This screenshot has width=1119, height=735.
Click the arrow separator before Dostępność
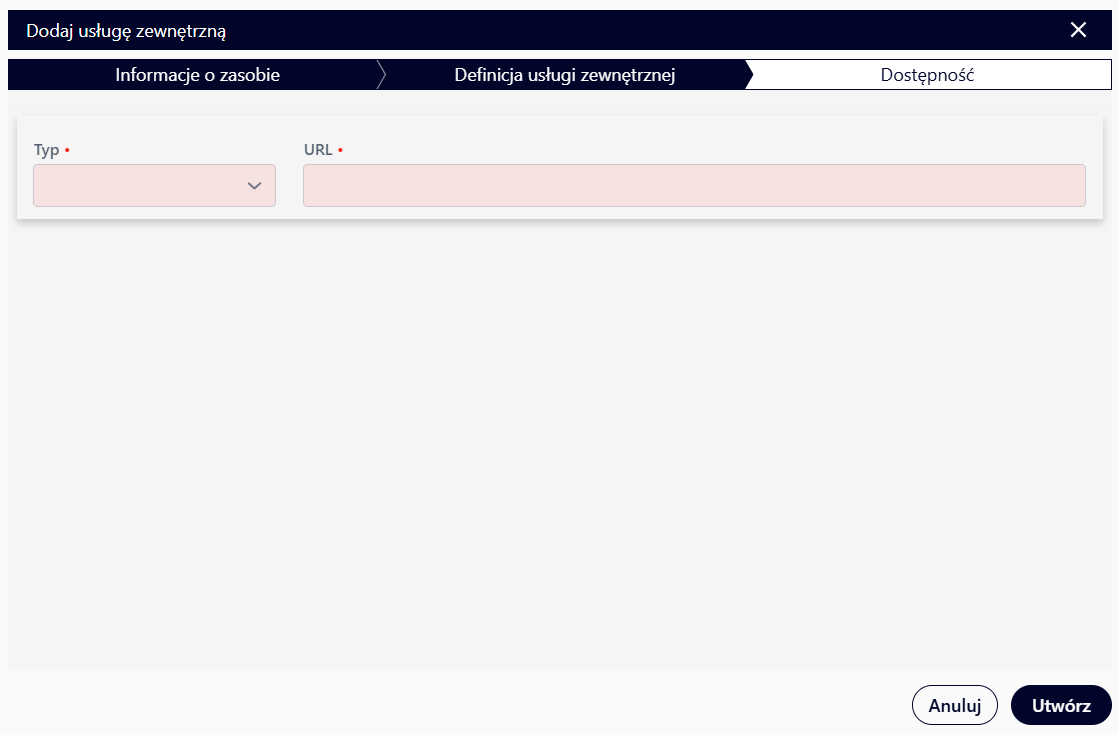tap(747, 75)
